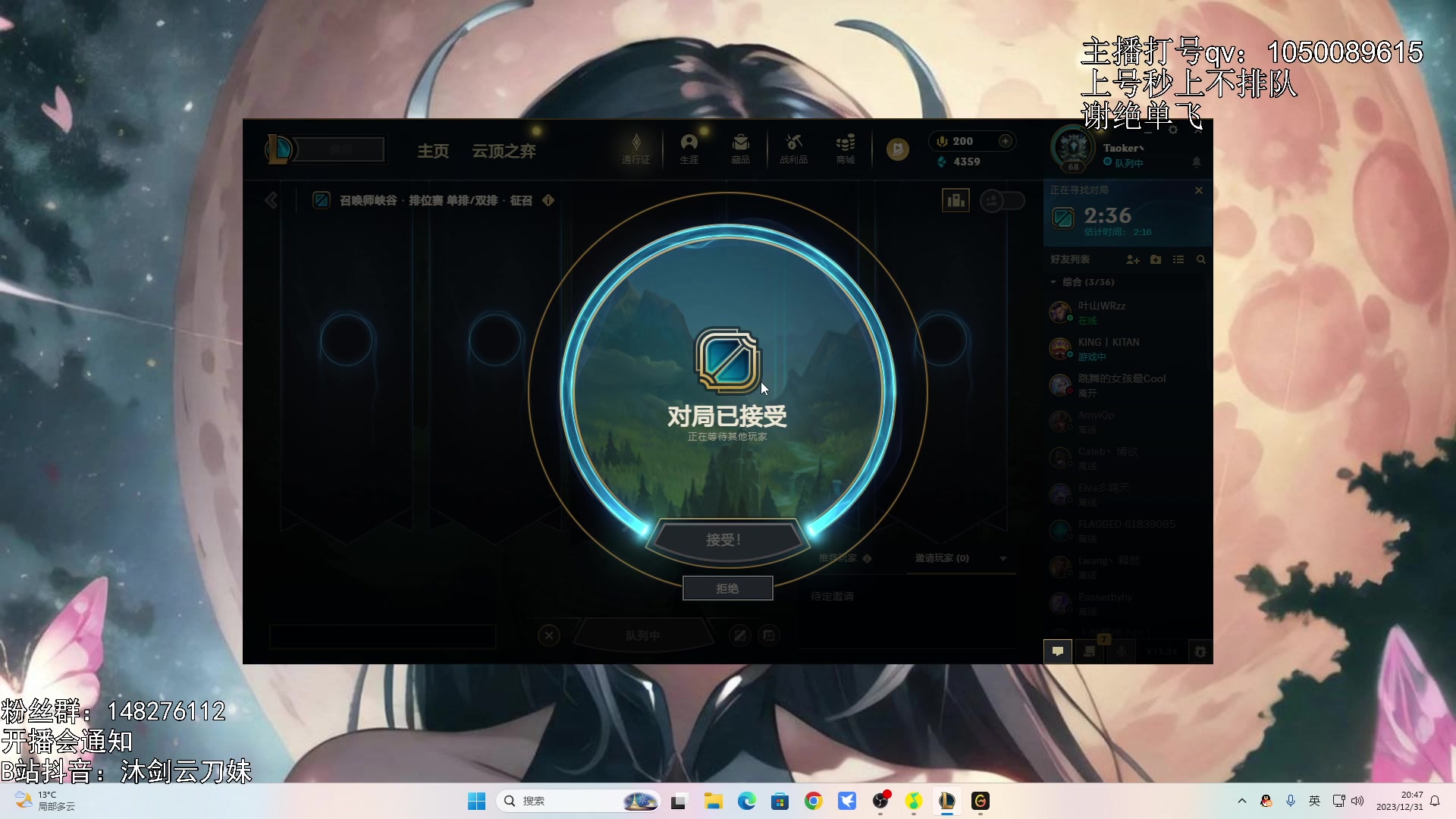The width and height of the screenshot is (1456, 819).
Task: Click the new friend folder icon
Action: click(1156, 259)
